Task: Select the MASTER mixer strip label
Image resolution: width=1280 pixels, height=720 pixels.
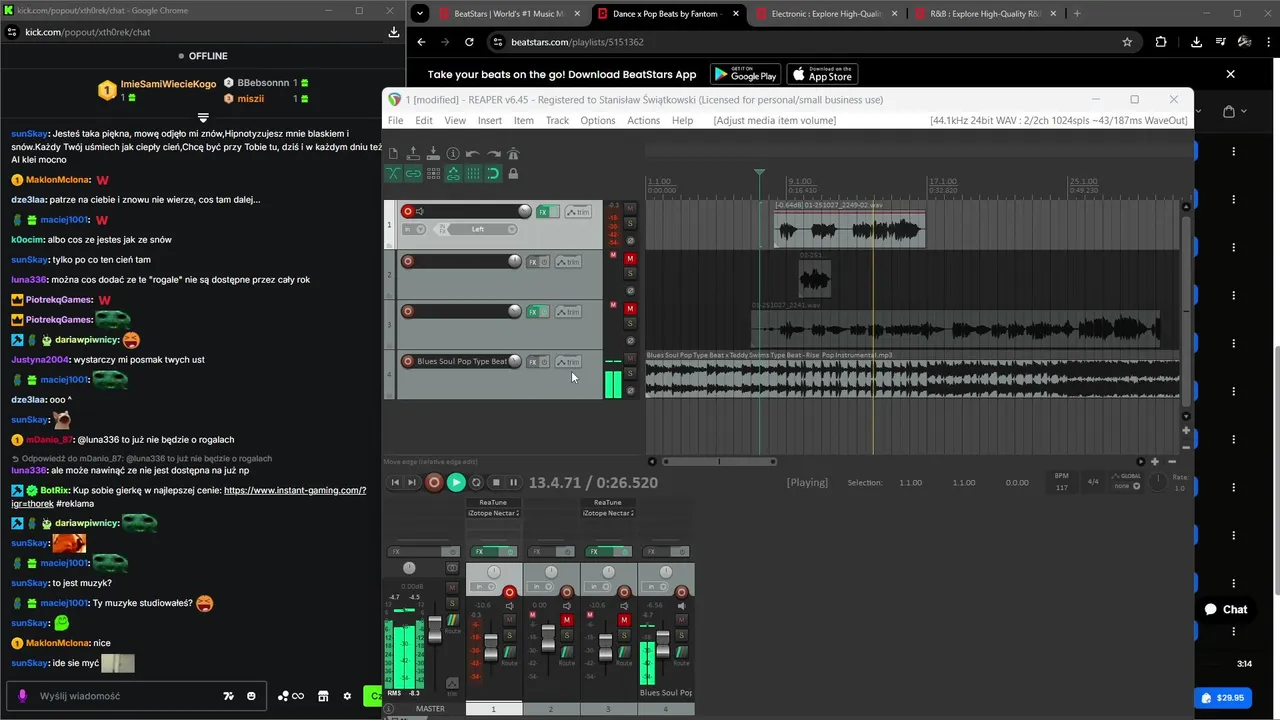Action: click(430, 708)
